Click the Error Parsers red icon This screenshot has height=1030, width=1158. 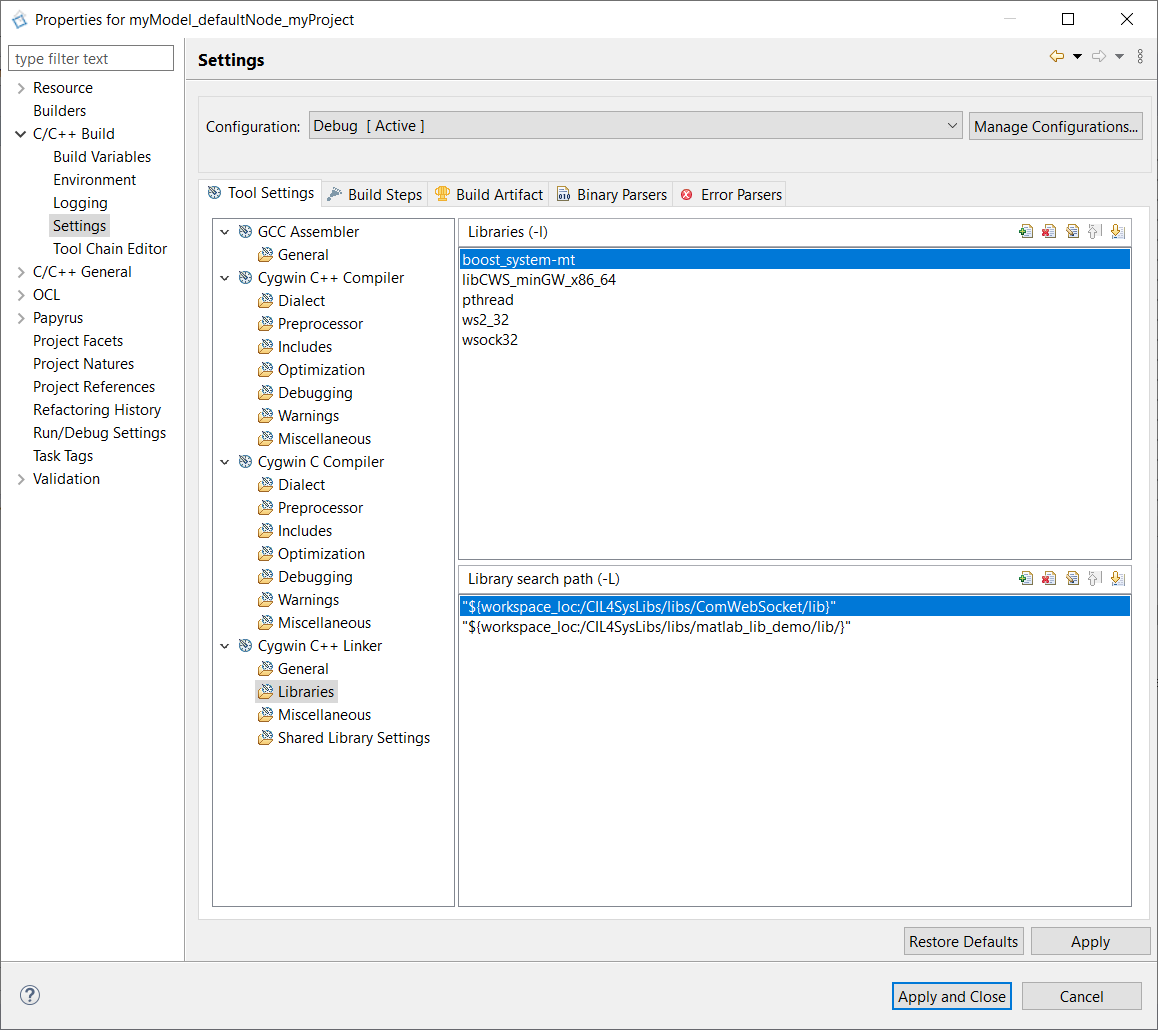pyautogui.click(x=687, y=195)
